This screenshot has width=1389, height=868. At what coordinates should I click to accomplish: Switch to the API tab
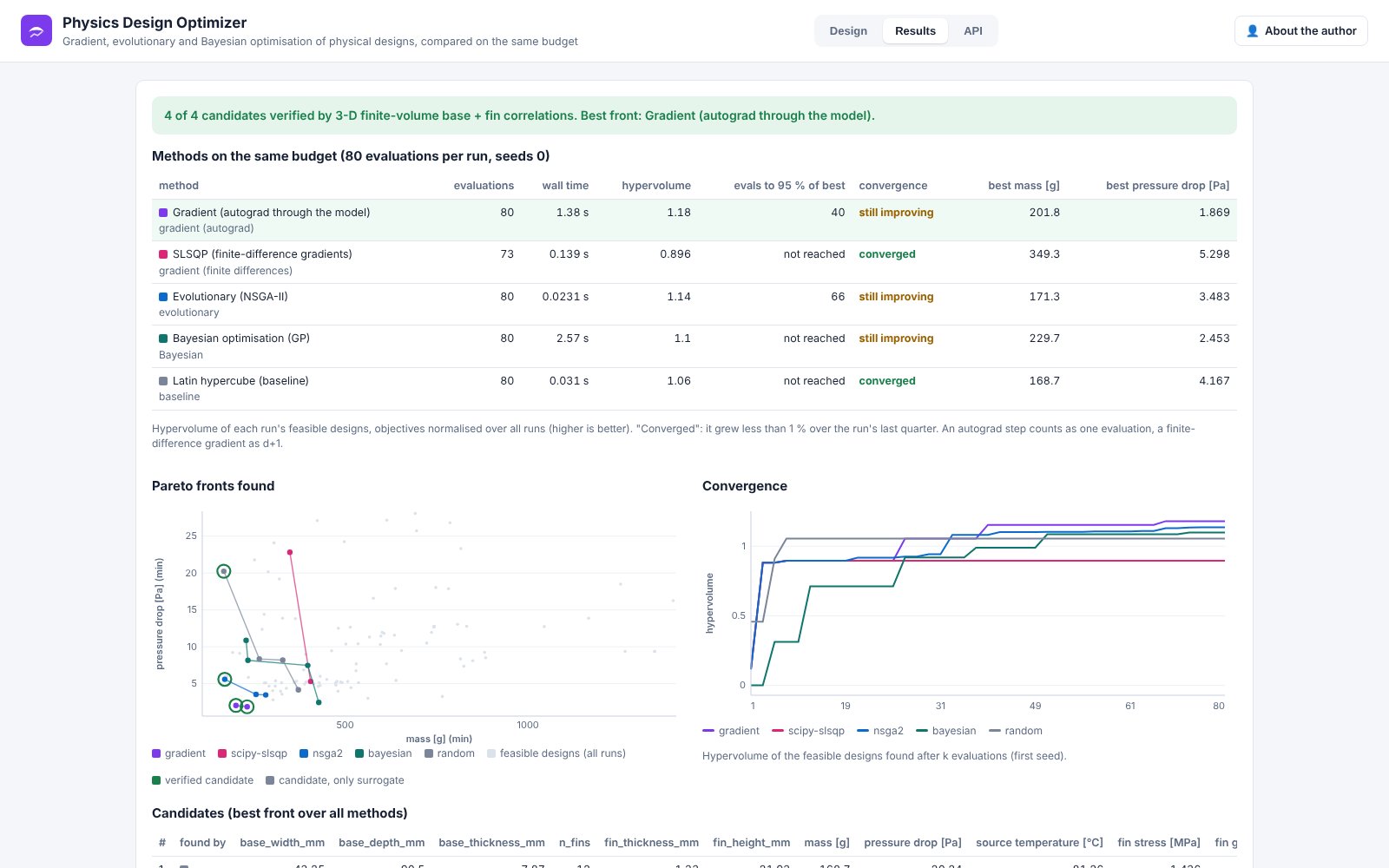[x=973, y=30]
